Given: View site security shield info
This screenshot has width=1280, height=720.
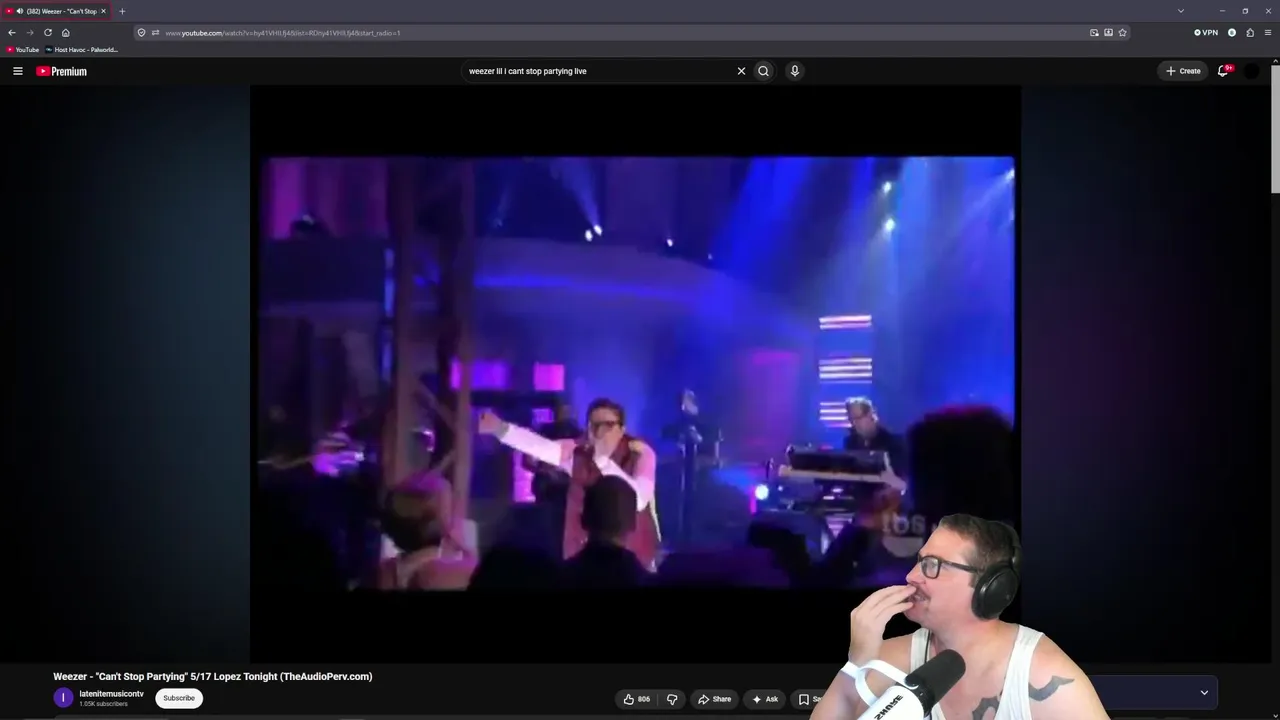Looking at the screenshot, I should click(142, 33).
